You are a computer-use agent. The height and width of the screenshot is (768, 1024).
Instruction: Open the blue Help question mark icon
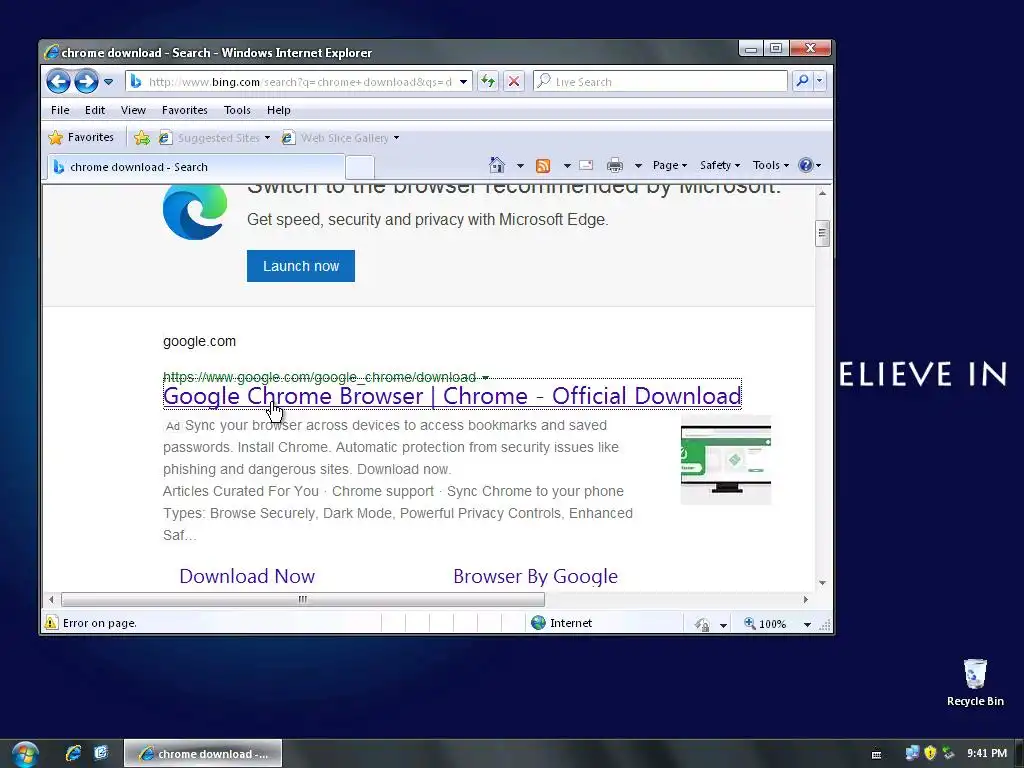tap(806, 165)
